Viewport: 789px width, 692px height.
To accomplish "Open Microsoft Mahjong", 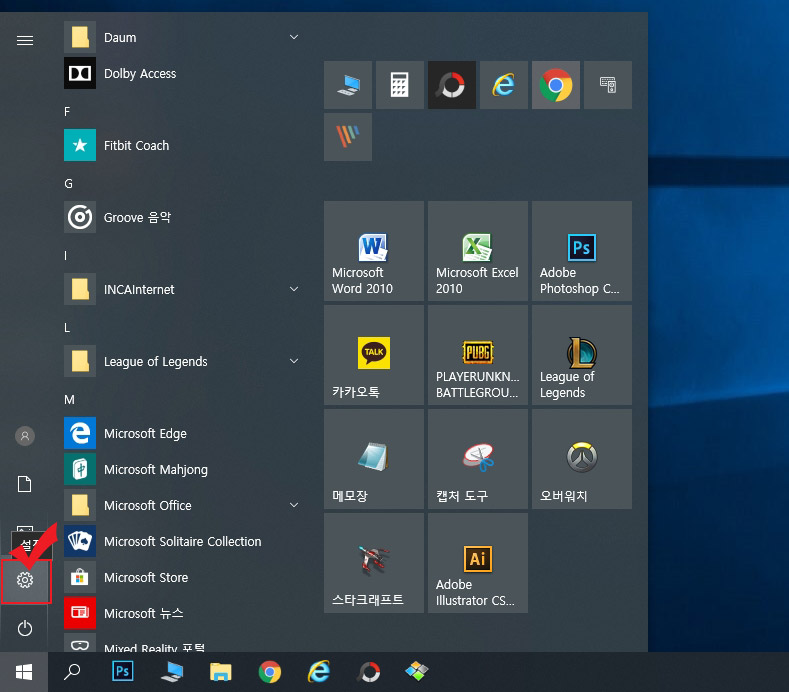I will (x=182, y=469).
